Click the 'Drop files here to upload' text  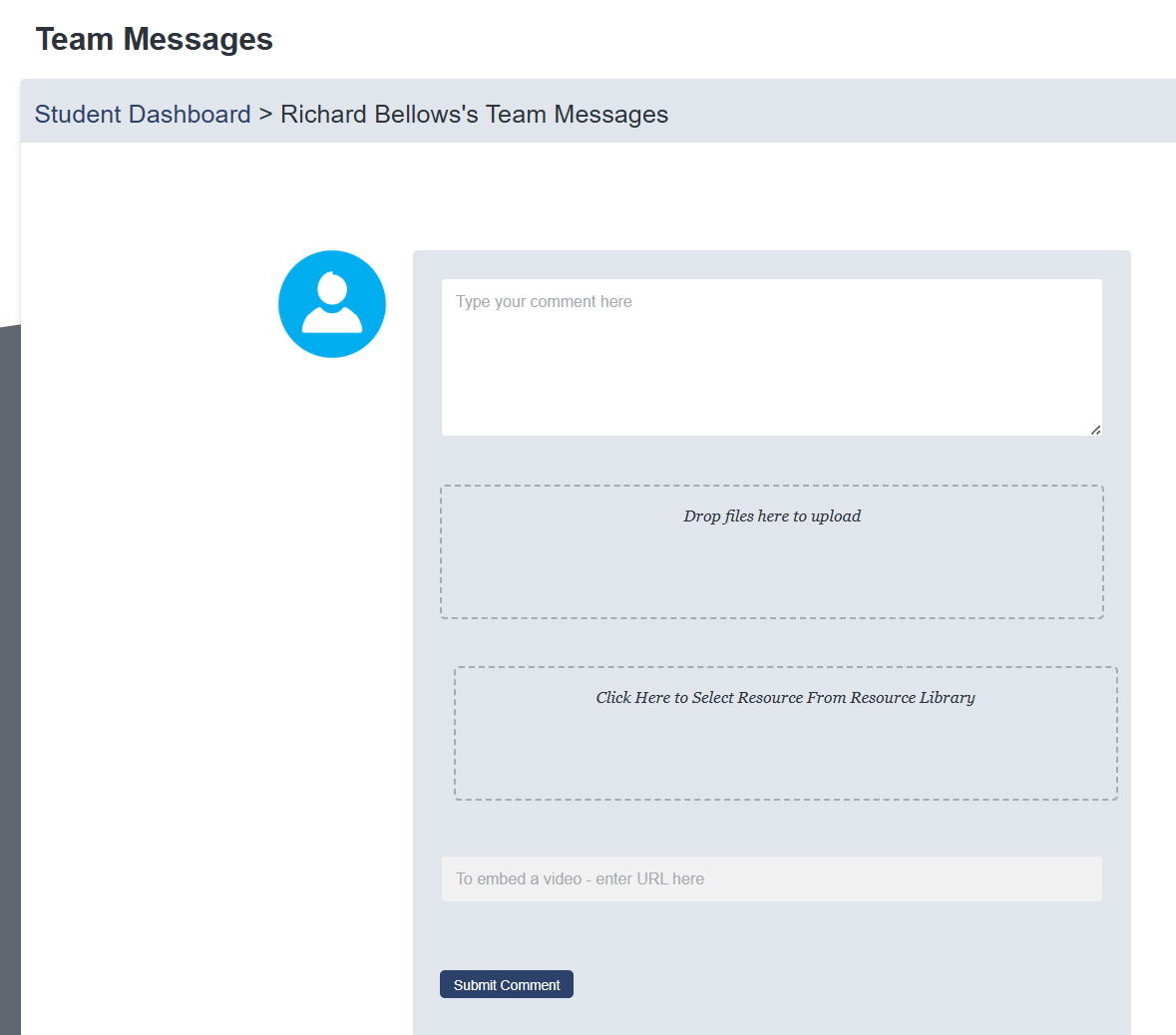tap(771, 517)
